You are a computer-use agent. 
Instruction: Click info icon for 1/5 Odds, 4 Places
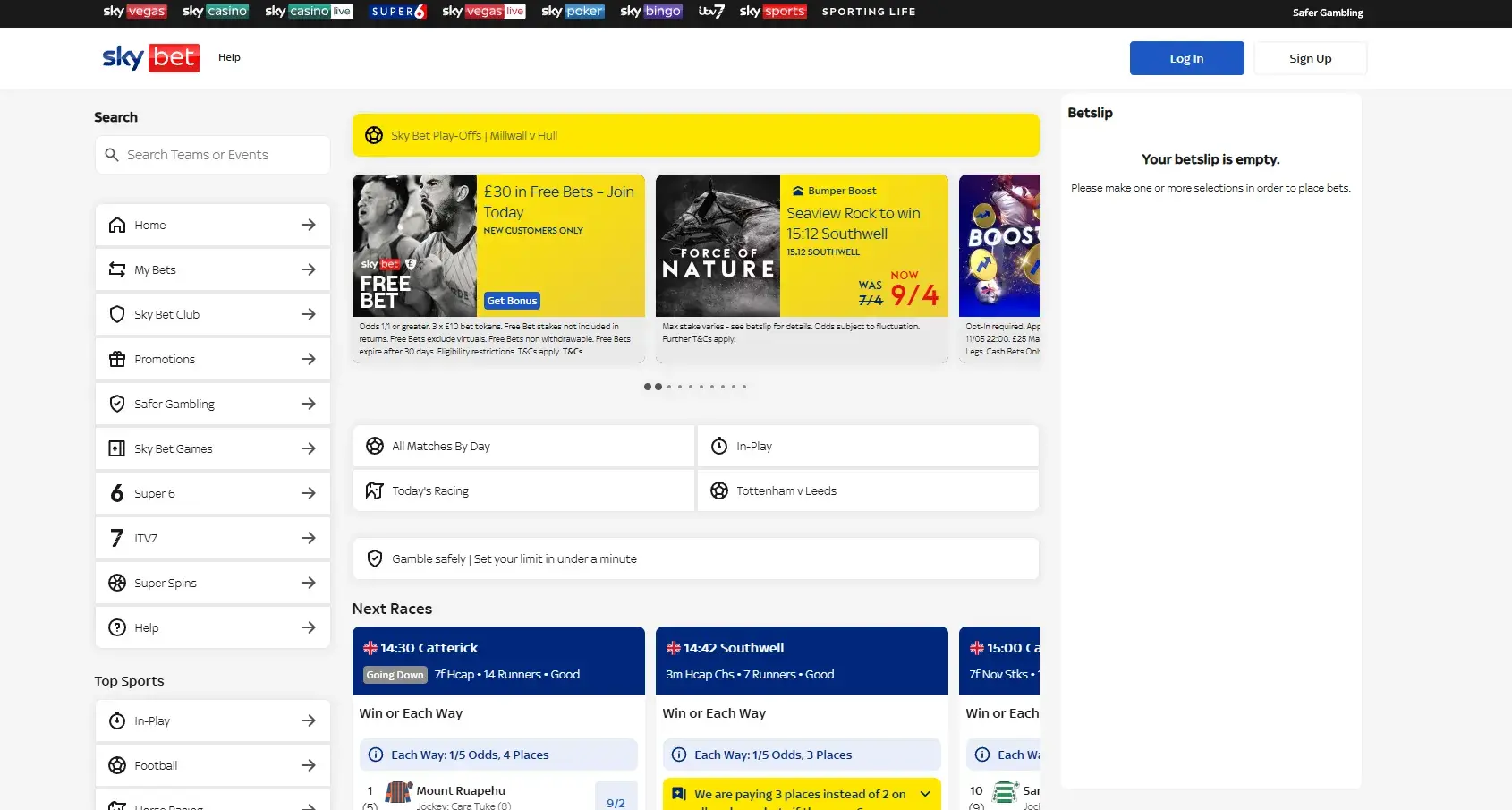(x=376, y=755)
